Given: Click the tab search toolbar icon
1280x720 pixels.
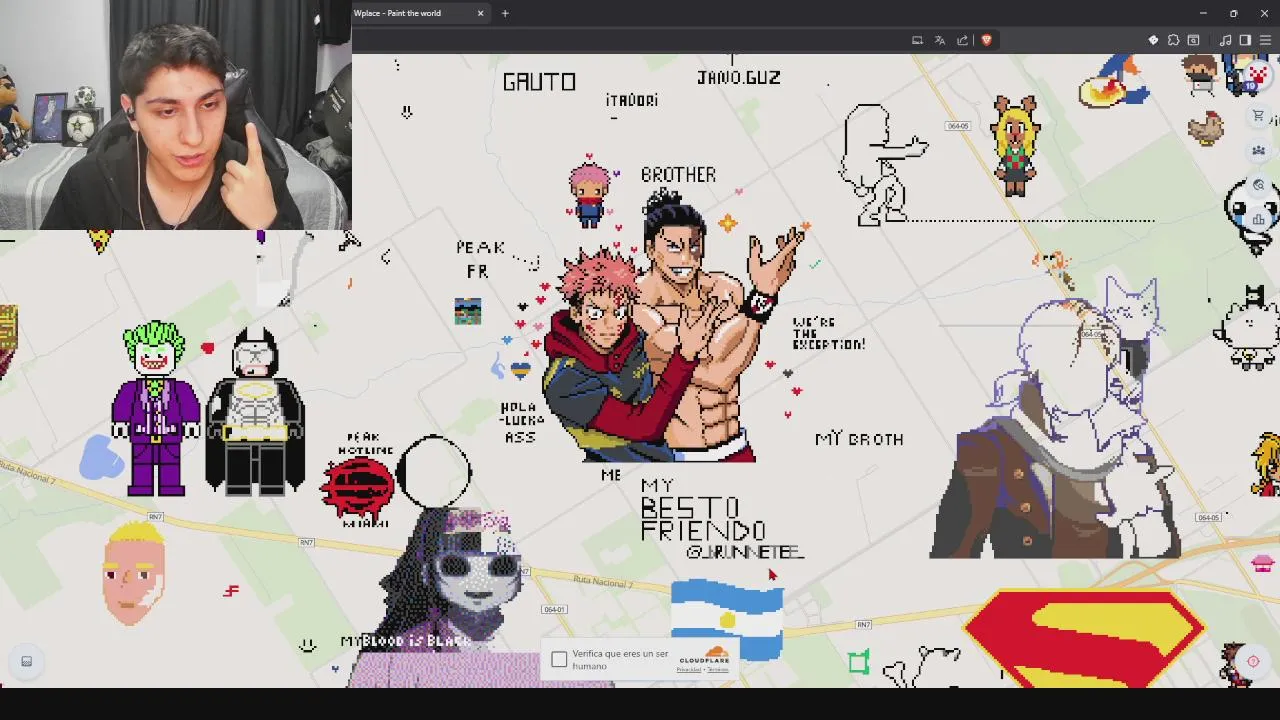Looking at the screenshot, I should coord(1193,40).
